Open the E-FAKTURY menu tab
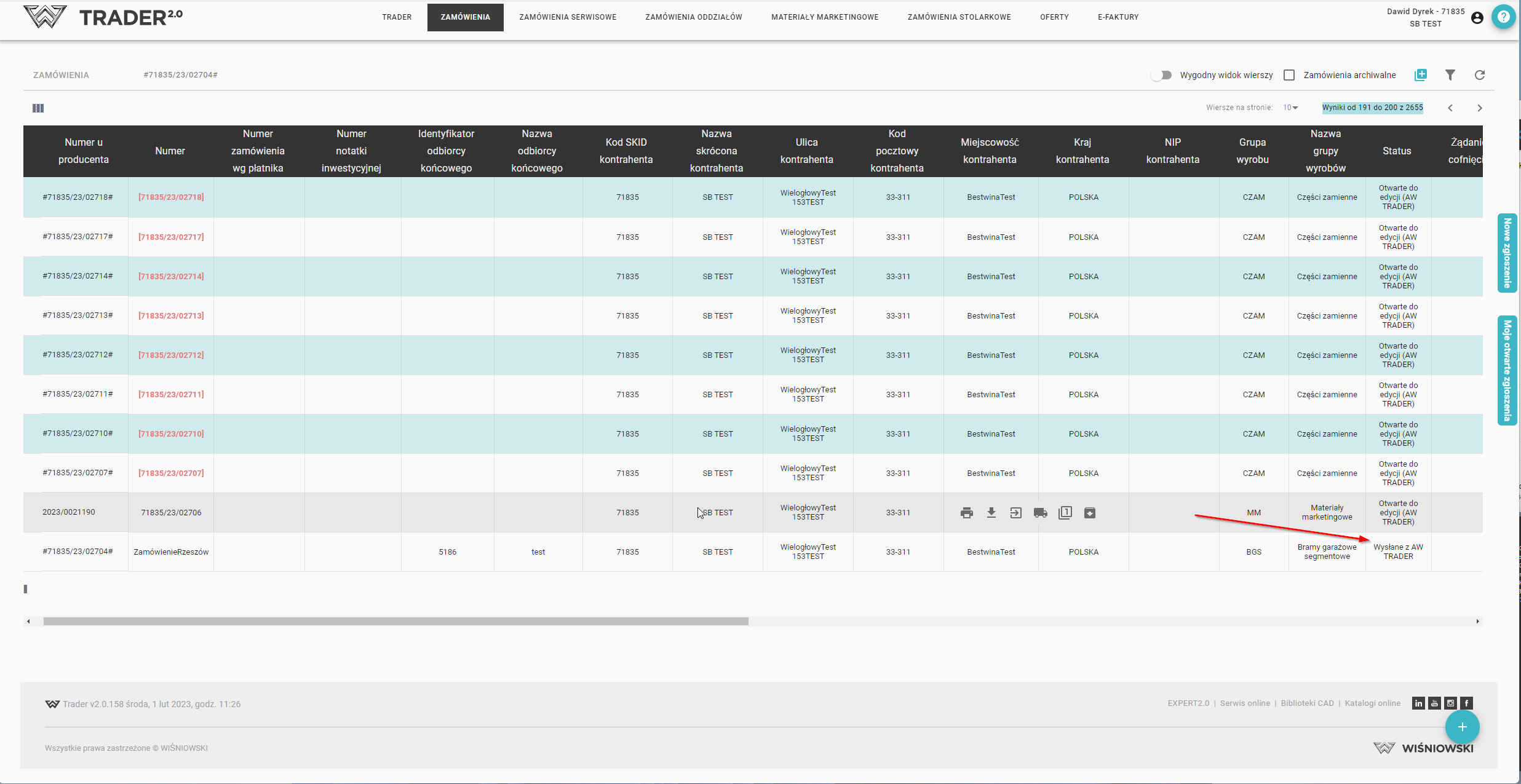Image resolution: width=1521 pixels, height=784 pixels. 1118,17
